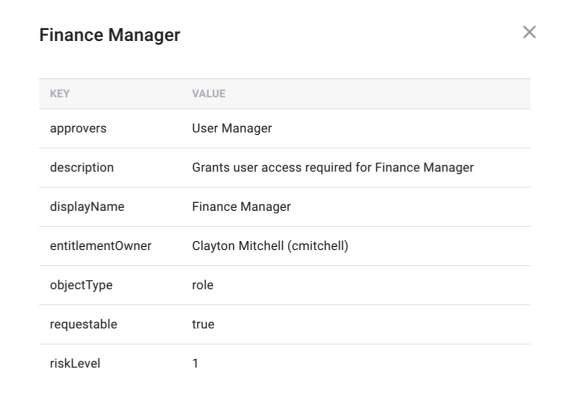Click the Finance Manager dialog title
This screenshot has height=398, width=573.
pyautogui.click(x=110, y=35)
